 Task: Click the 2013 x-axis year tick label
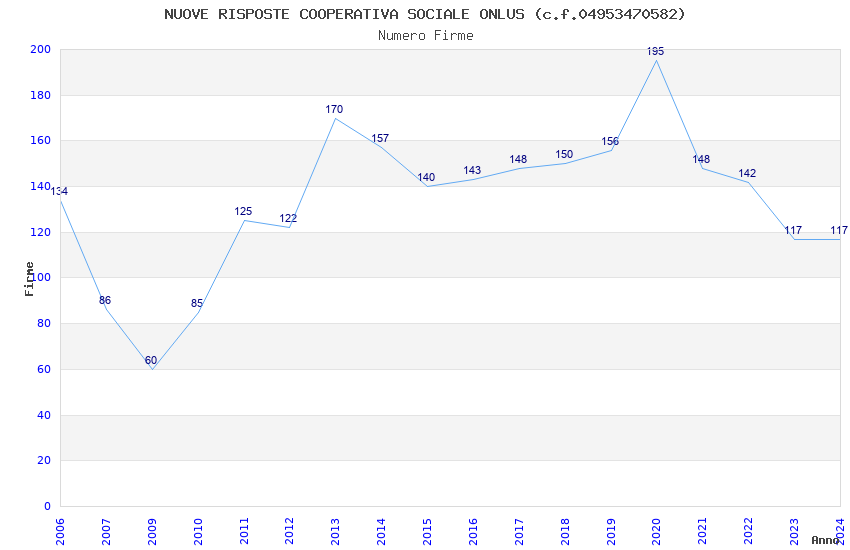(335, 532)
